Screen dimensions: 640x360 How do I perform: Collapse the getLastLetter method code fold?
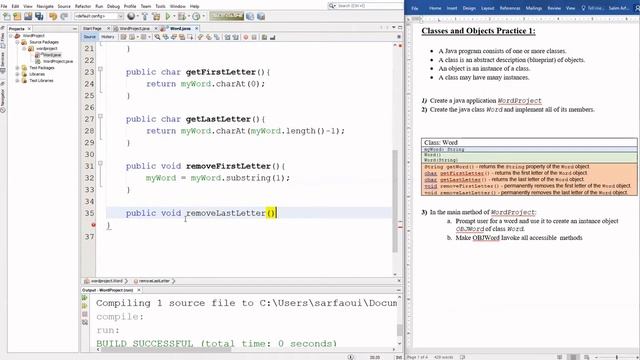[100, 116]
